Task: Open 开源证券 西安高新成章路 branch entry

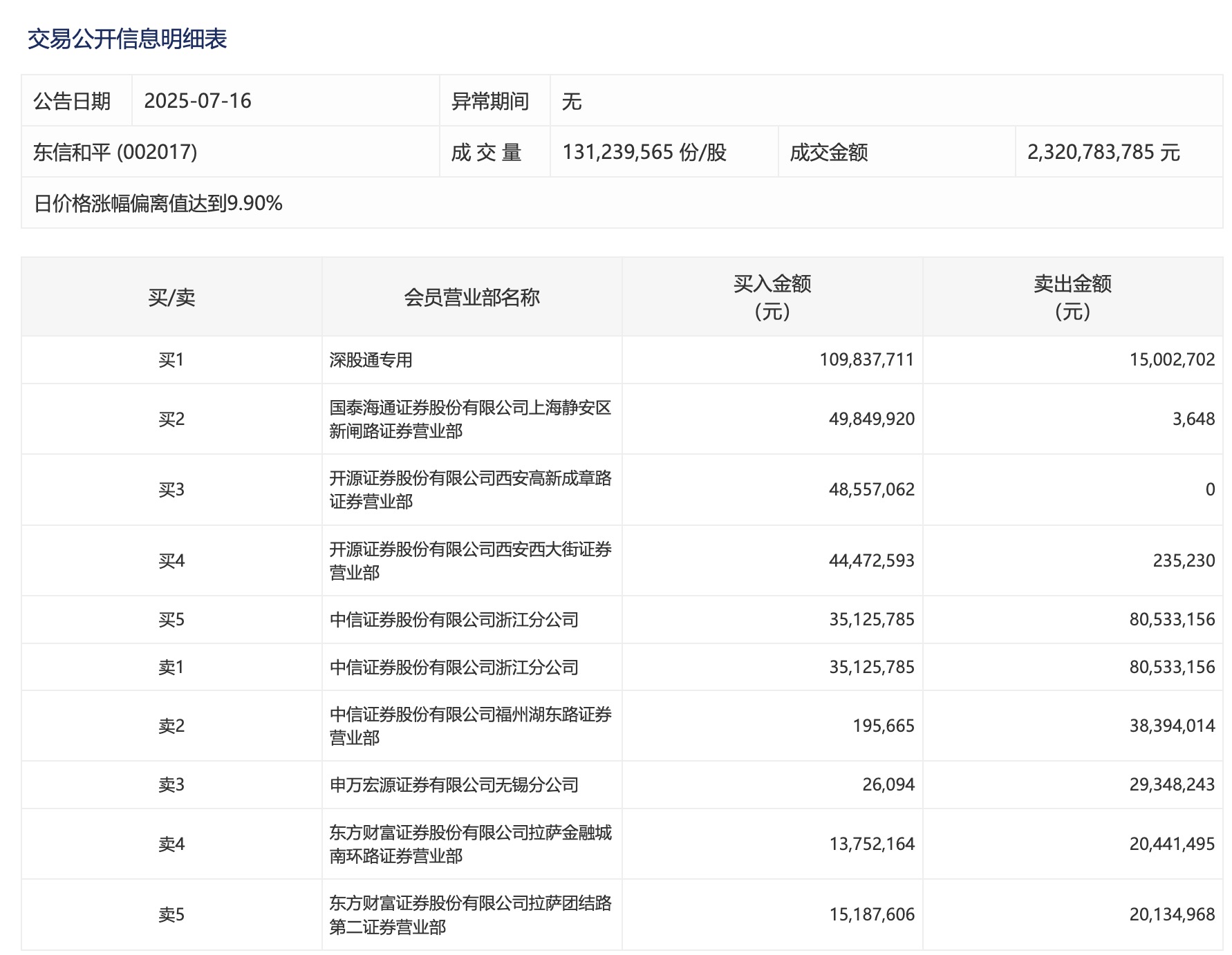Action: coord(470,490)
